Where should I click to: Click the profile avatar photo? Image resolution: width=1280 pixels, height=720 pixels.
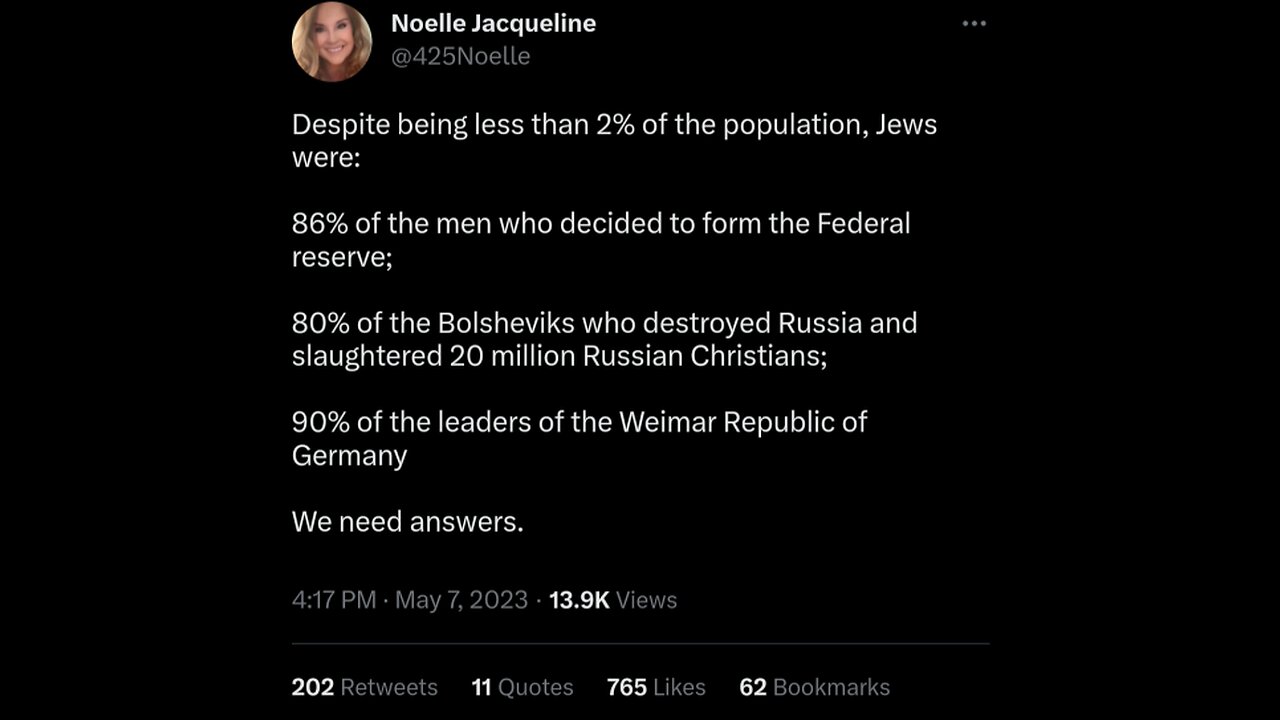[x=332, y=41]
